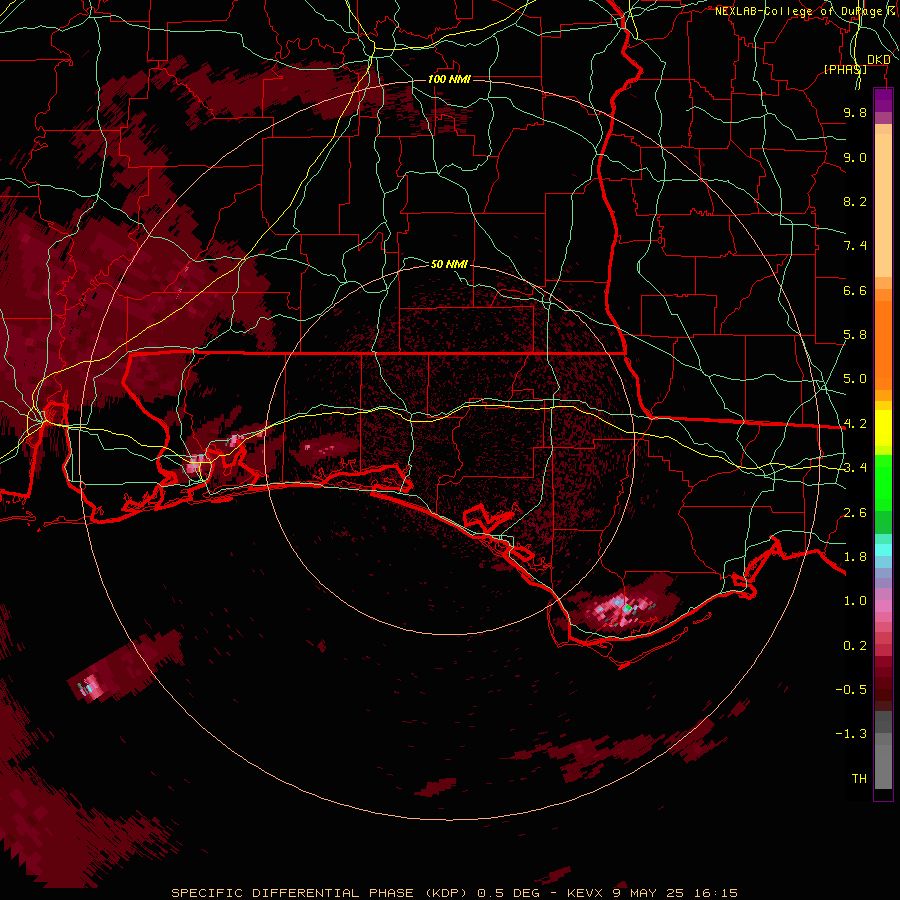The width and height of the screenshot is (900, 900).
Task: Click the 9.0 value on the color scale
Action: [x=855, y=157]
